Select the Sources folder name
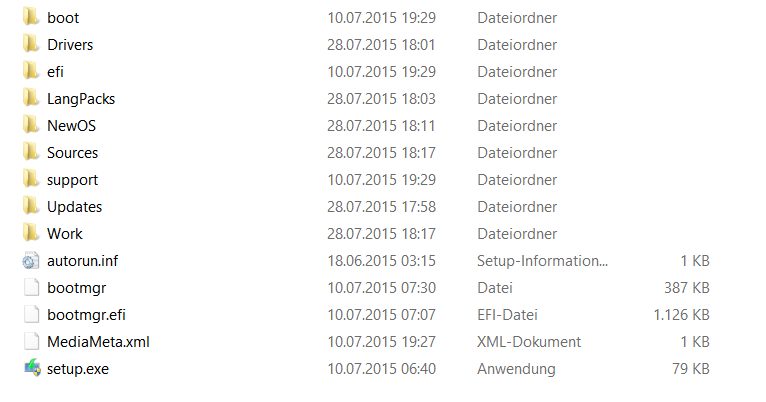The height and width of the screenshot is (402, 766). pos(72,153)
